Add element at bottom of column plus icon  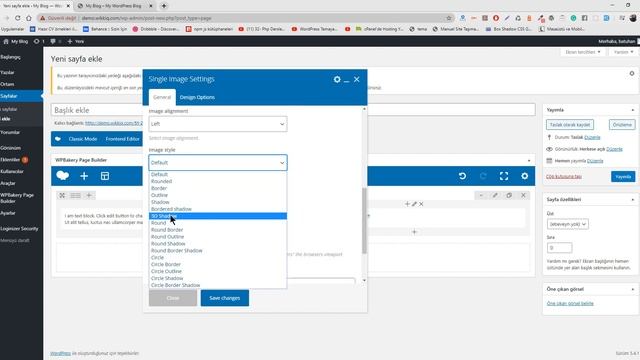pos(414,232)
